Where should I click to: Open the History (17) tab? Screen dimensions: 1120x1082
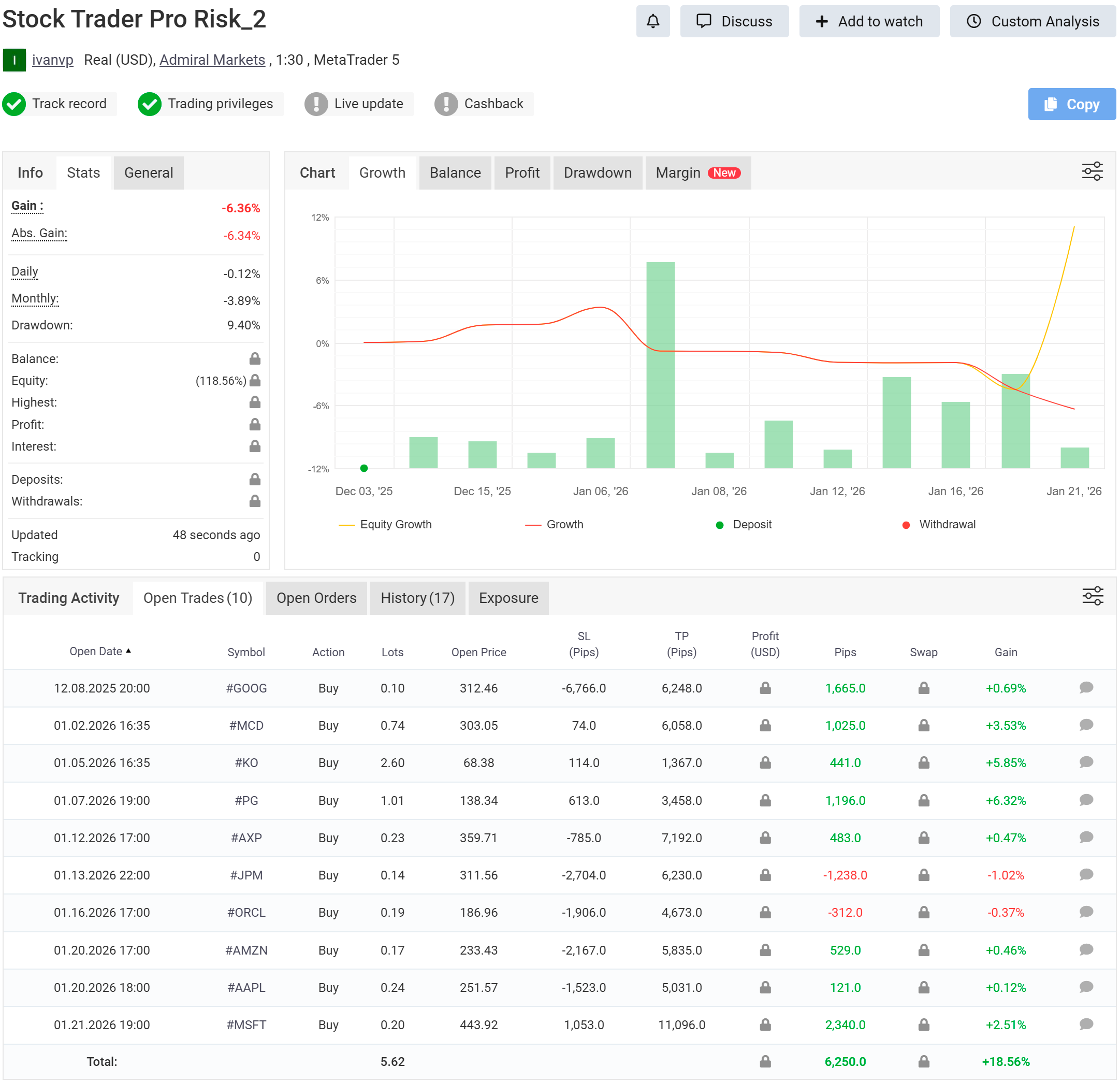click(x=417, y=598)
